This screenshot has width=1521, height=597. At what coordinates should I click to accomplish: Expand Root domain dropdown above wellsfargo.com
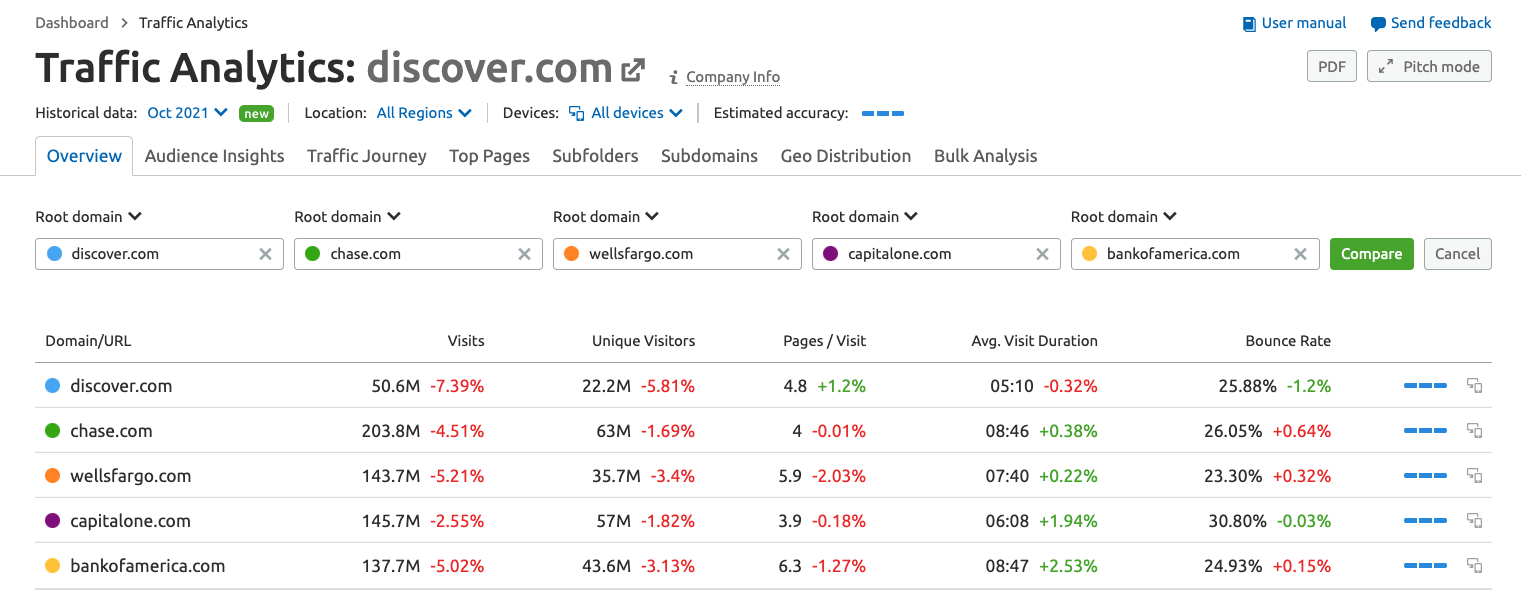607,216
